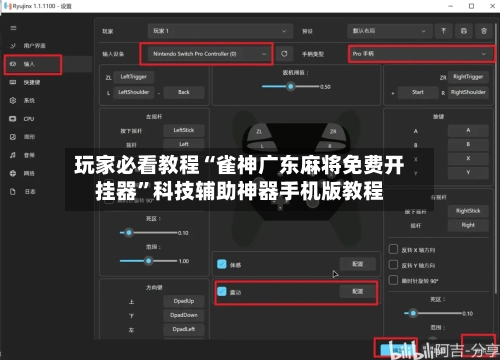Collapse sidebar with the hamburger menu icon
Image resolution: width=500 pixels, height=360 pixels.
click(x=13, y=28)
